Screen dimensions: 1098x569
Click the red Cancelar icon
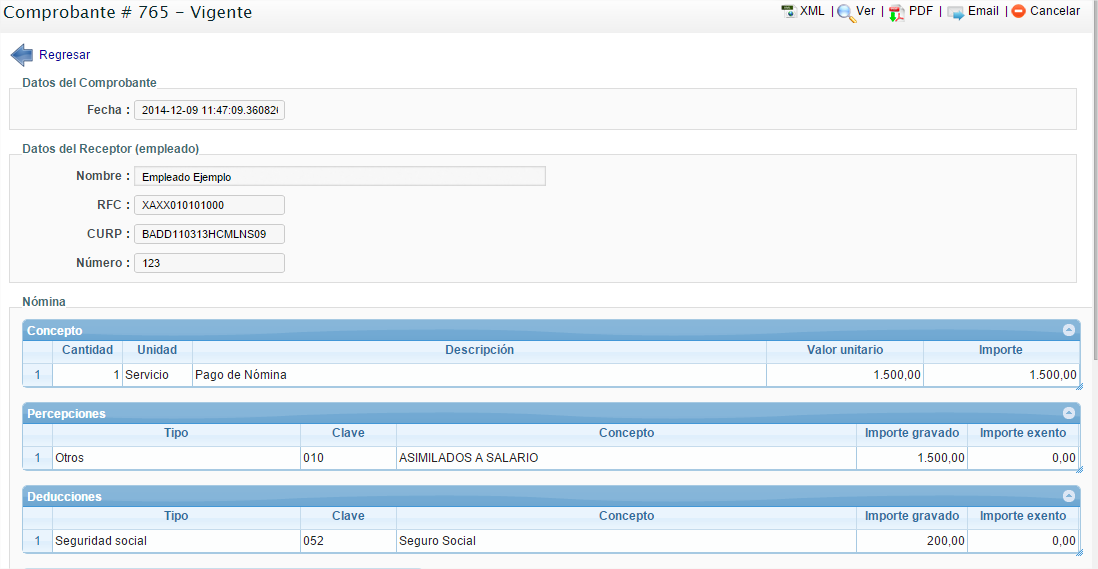click(1018, 12)
